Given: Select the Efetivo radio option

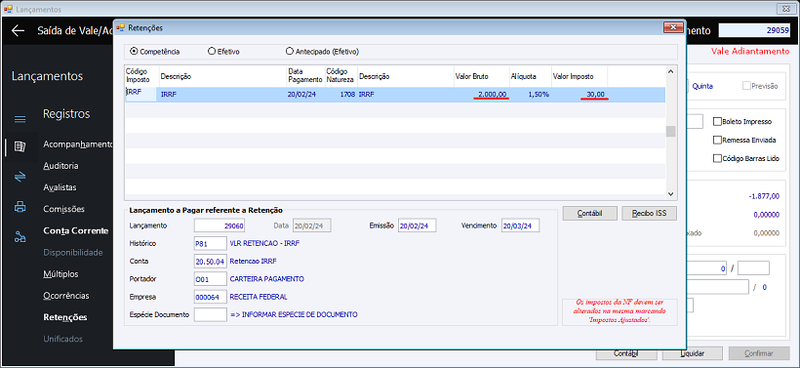Looking at the screenshot, I should (212, 52).
